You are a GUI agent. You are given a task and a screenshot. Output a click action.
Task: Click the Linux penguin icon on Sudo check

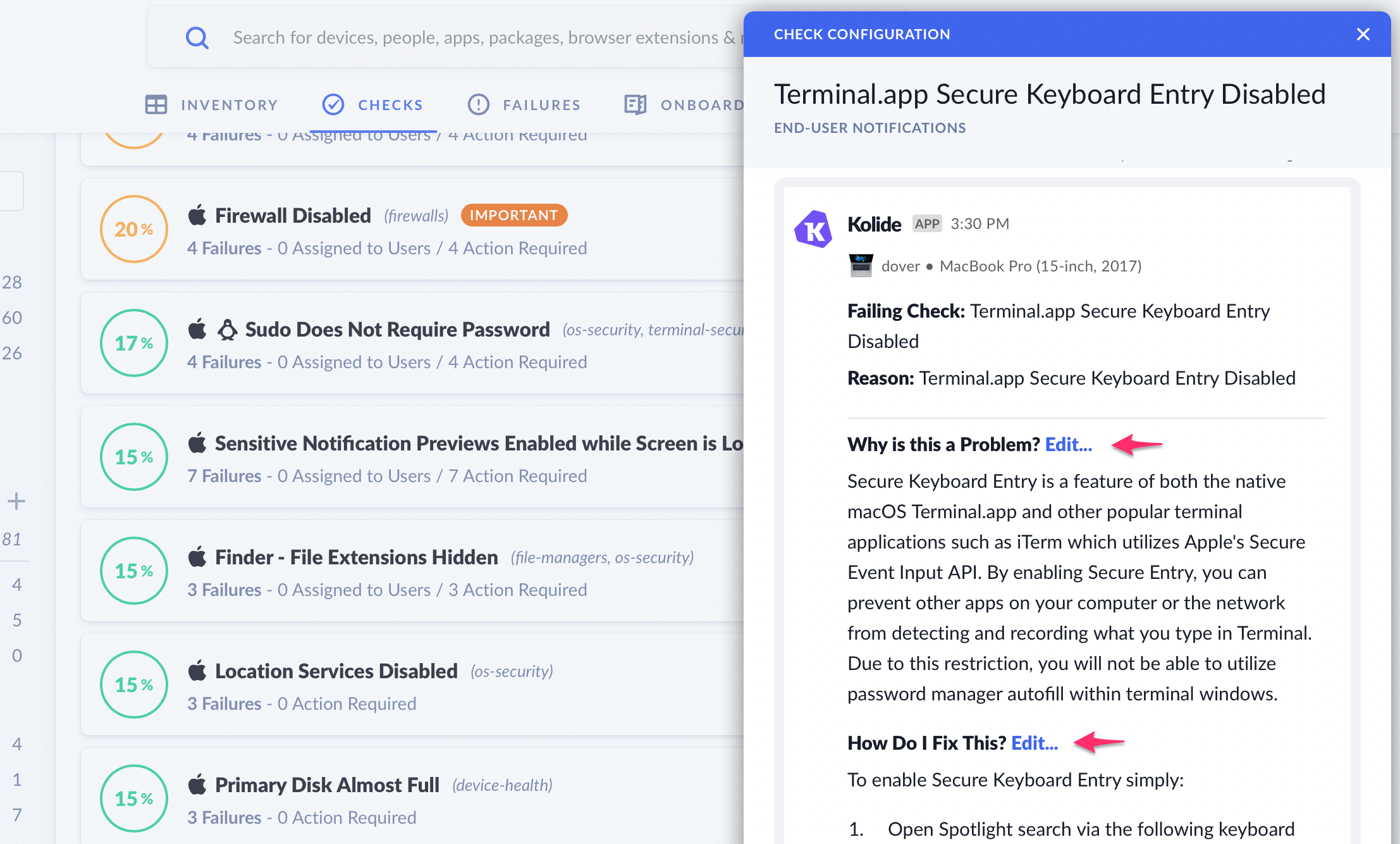point(228,330)
